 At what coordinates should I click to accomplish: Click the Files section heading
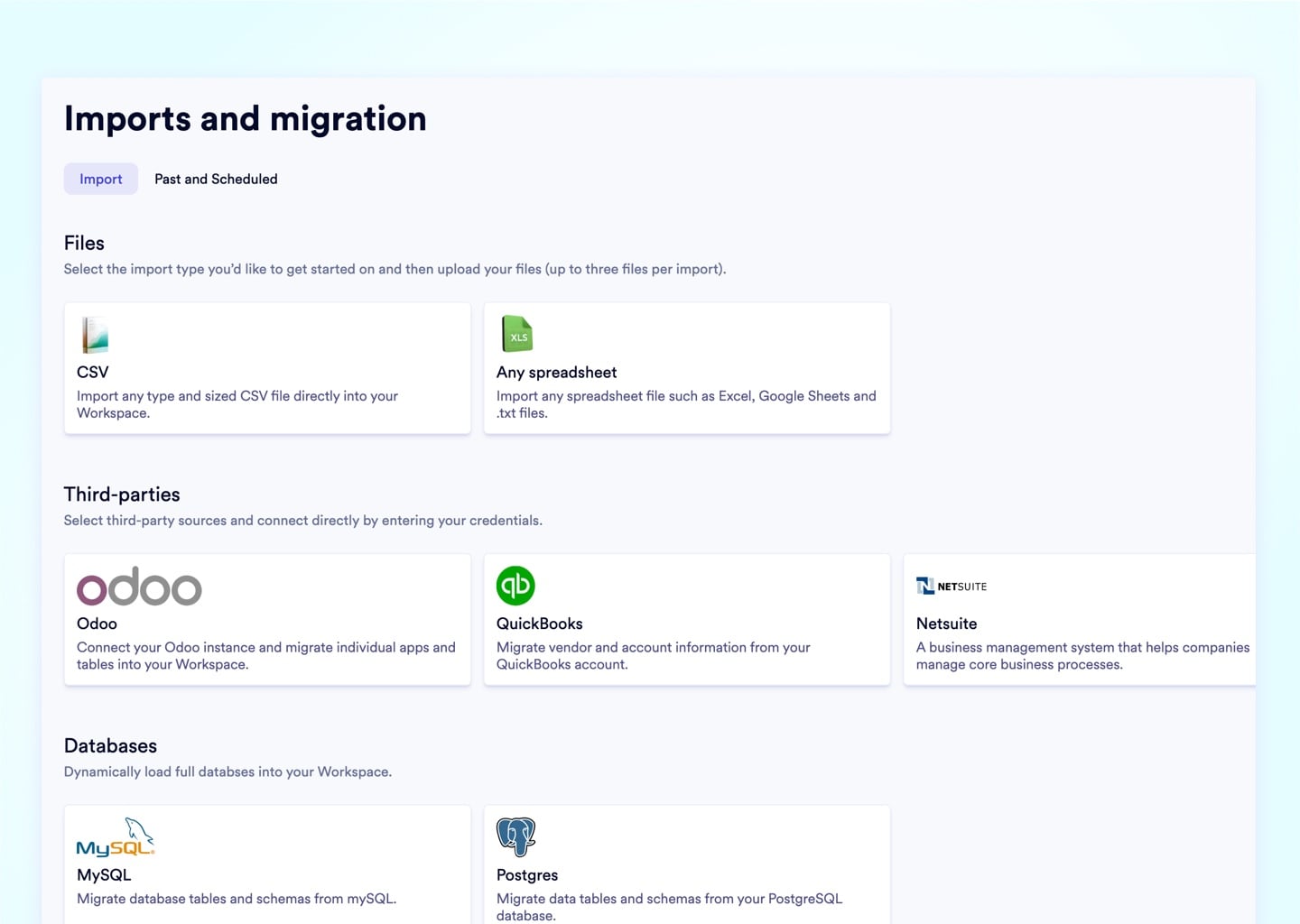point(83,243)
